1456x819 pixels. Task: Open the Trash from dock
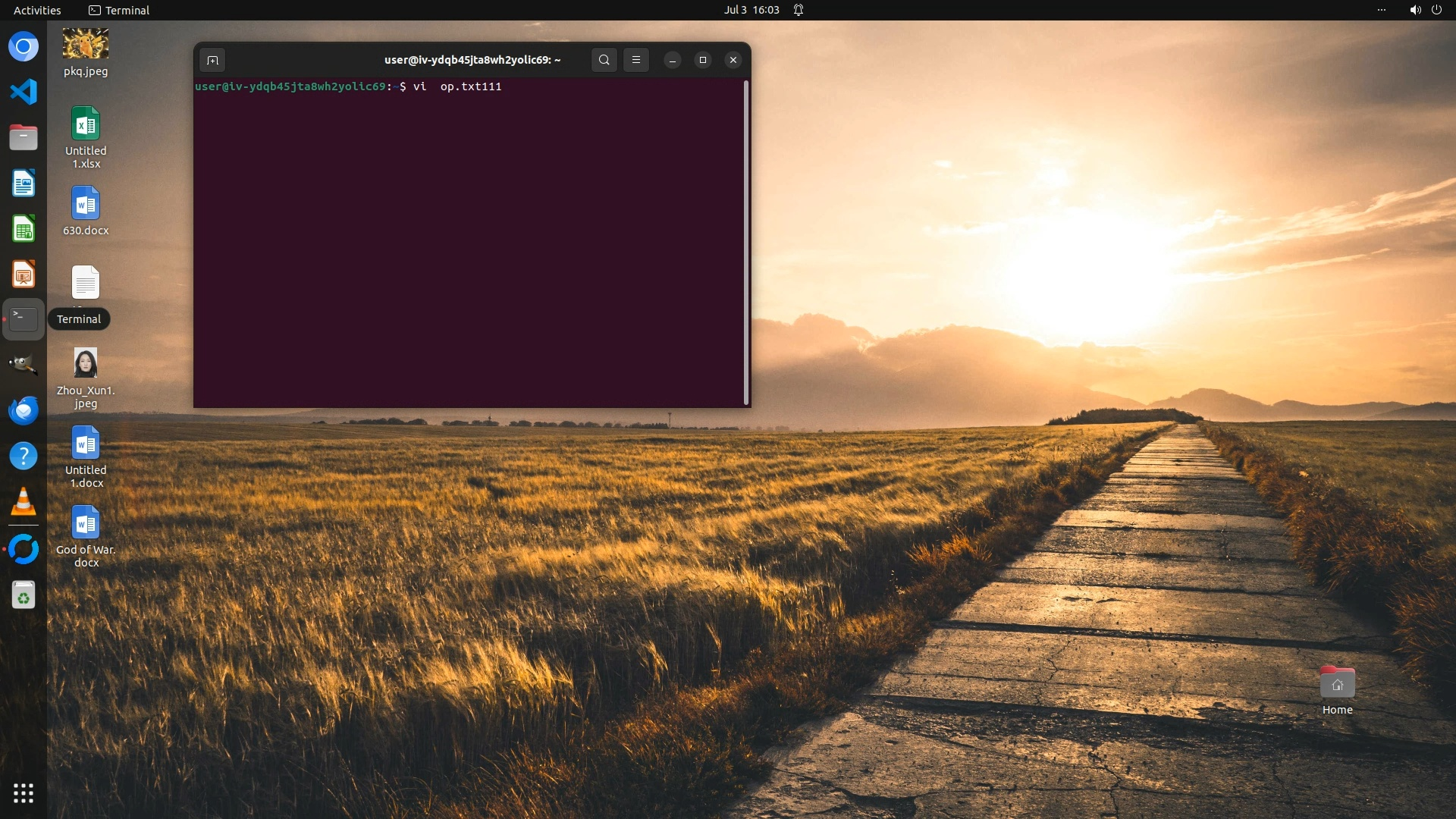coord(24,596)
